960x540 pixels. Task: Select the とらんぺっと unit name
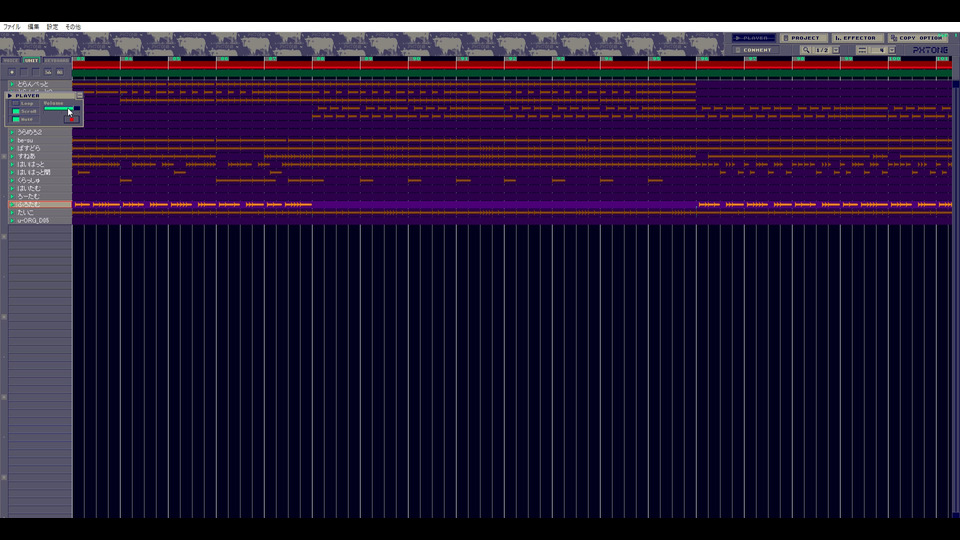click(x=32, y=84)
